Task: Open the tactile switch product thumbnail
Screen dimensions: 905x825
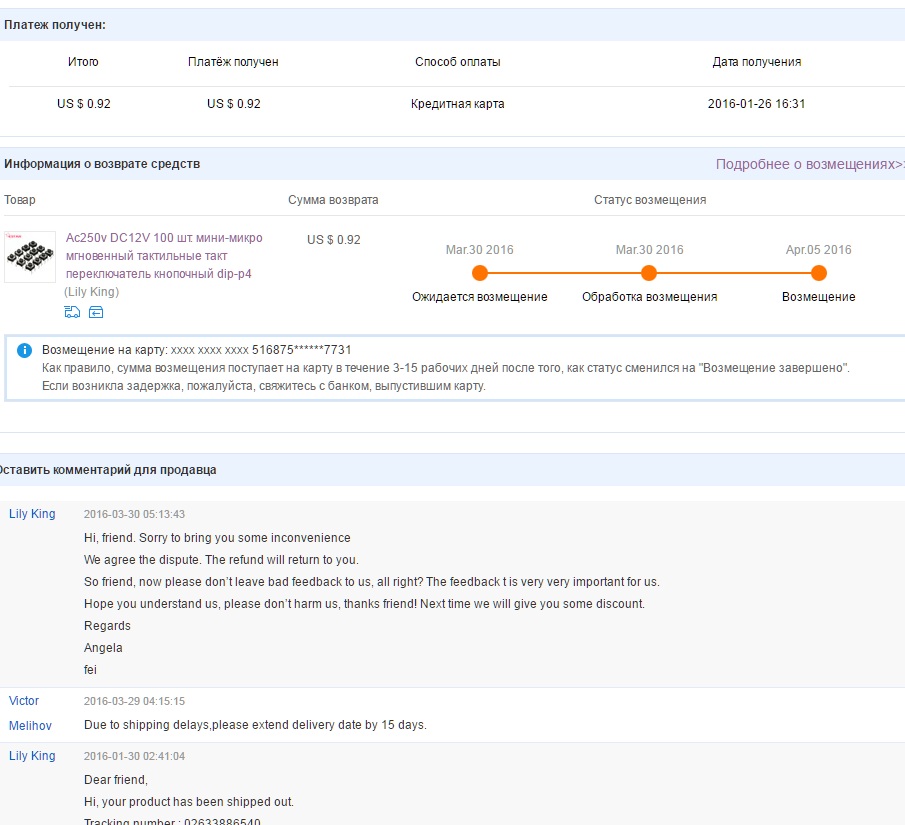Action: (x=30, y=257)
